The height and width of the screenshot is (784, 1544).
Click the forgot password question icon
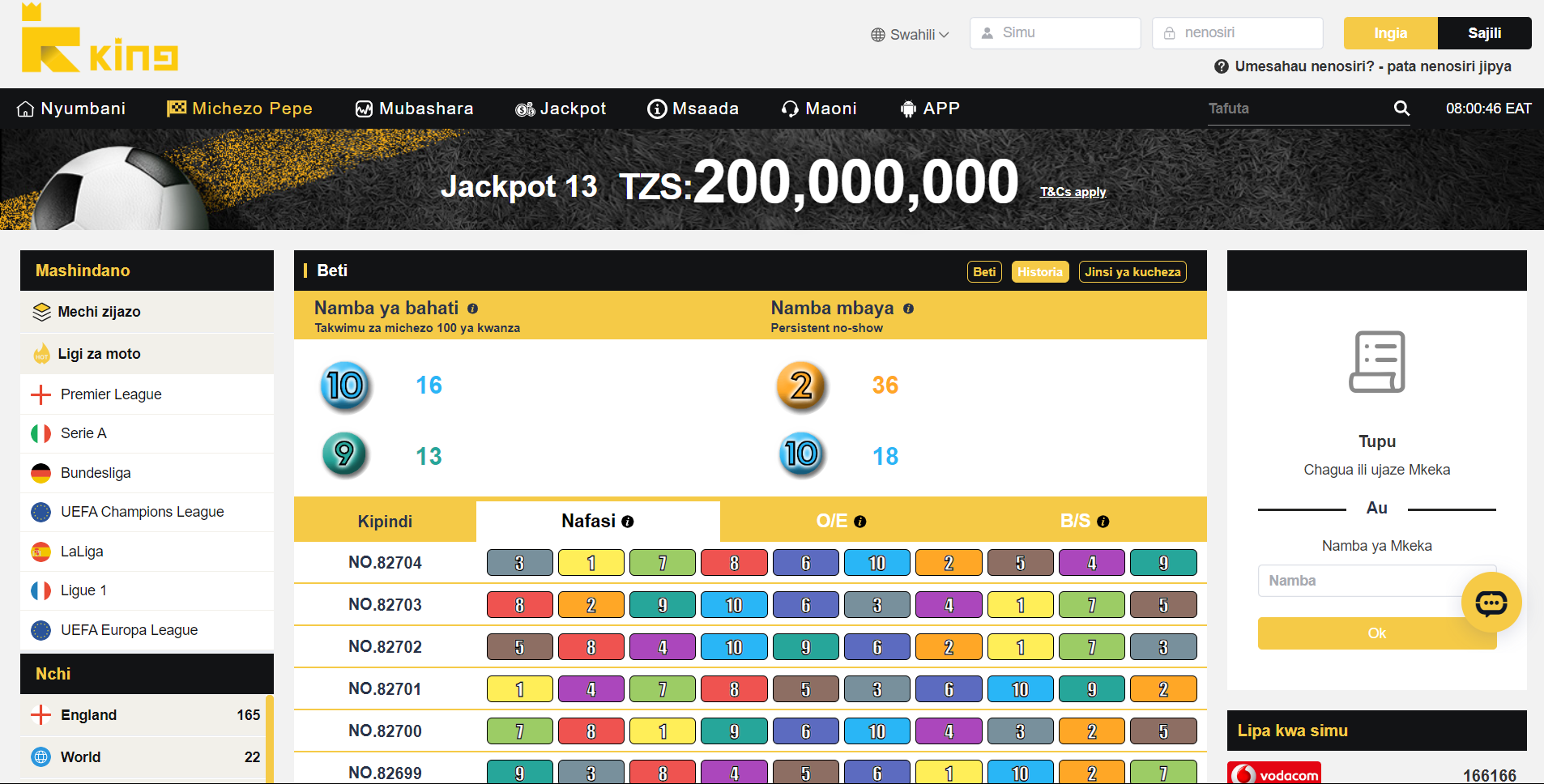pyautogui.click(x=1222, y=66)
